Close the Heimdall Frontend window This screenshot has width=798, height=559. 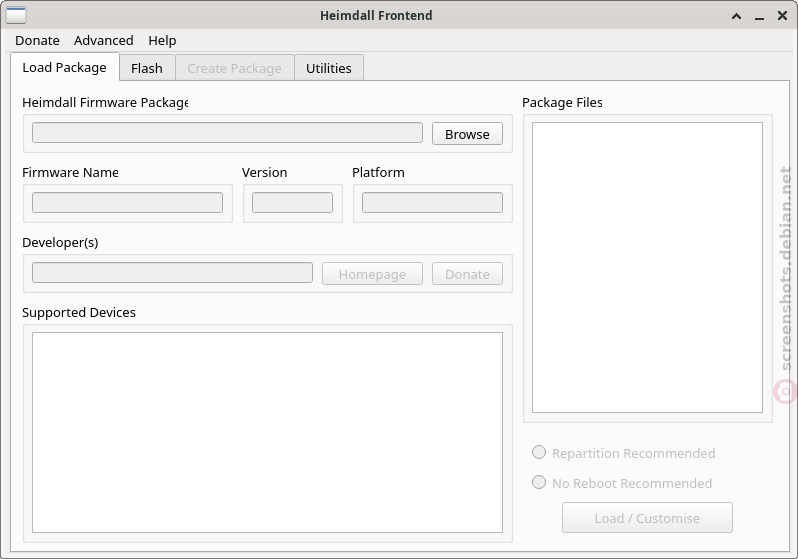coord(783,16)
